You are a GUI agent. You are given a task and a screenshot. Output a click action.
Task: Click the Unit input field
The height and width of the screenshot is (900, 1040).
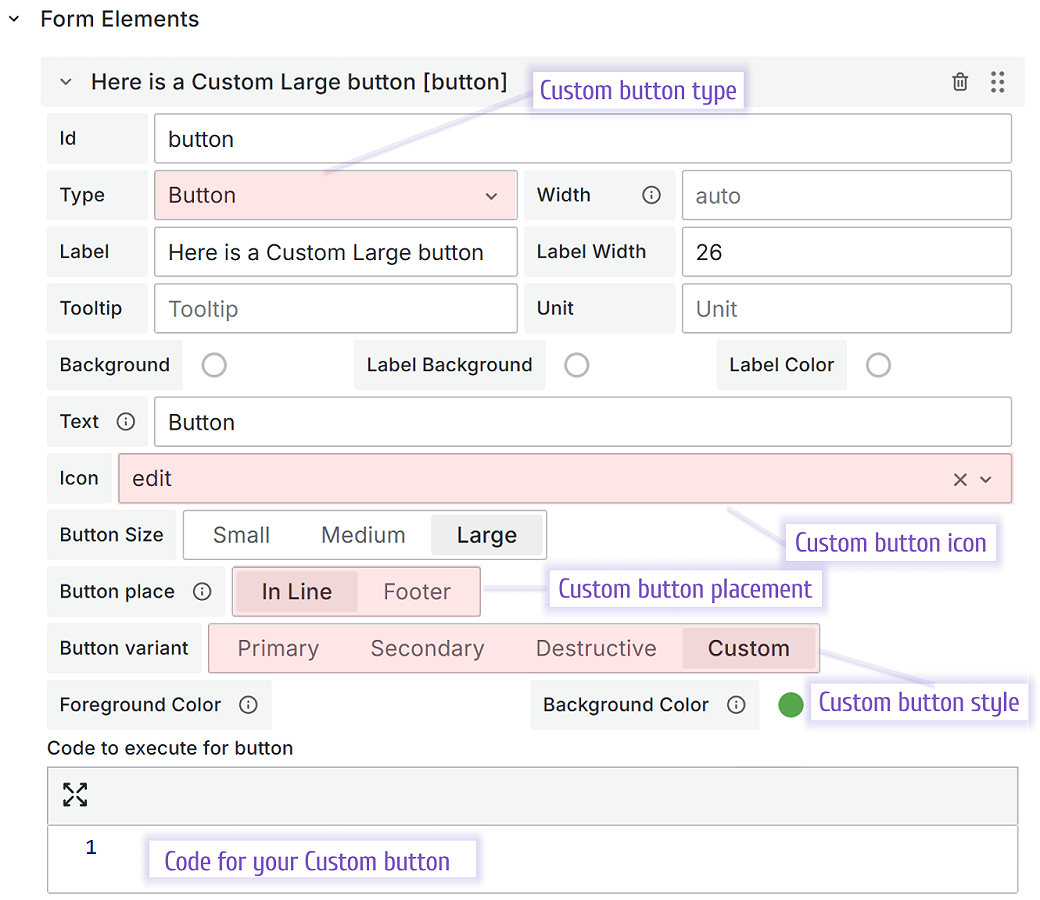click(847, 308)
